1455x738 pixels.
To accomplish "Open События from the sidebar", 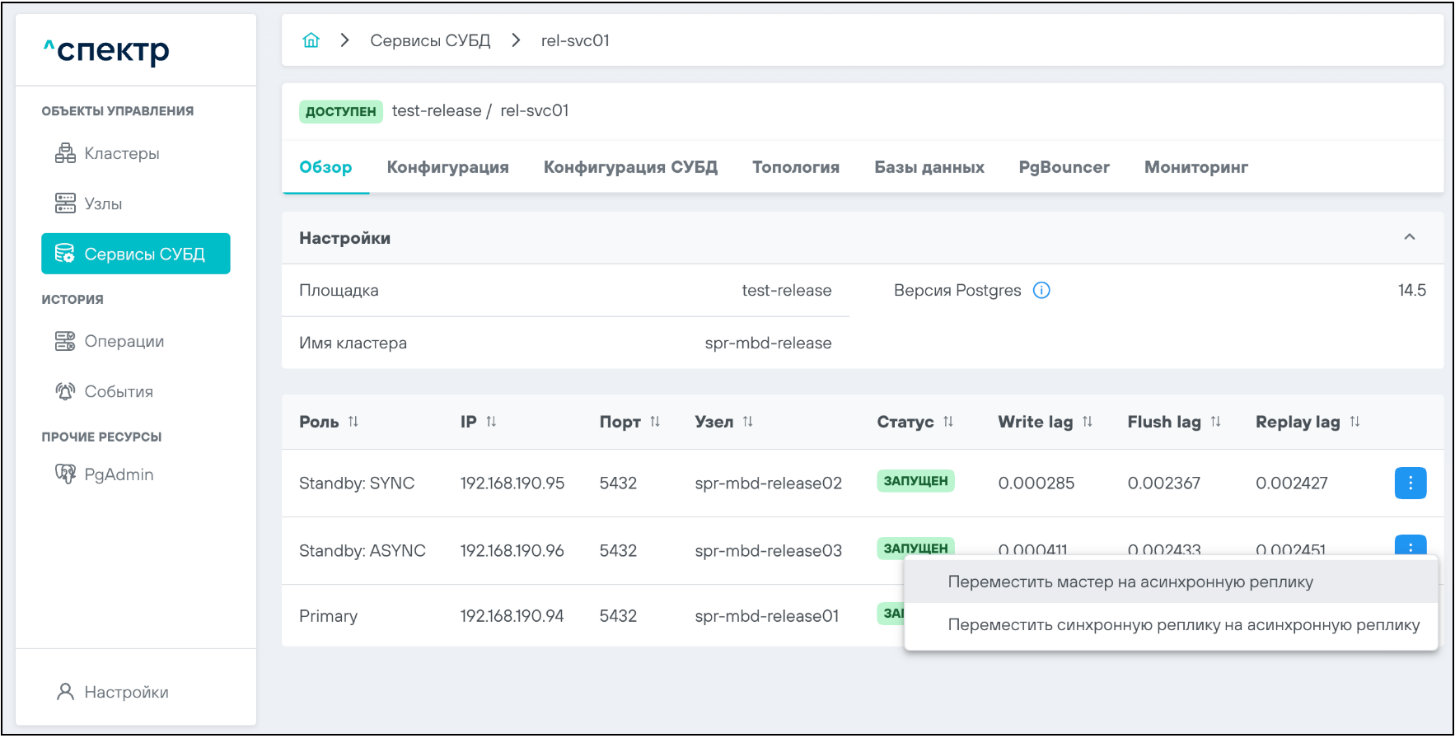I will (118, 392).
